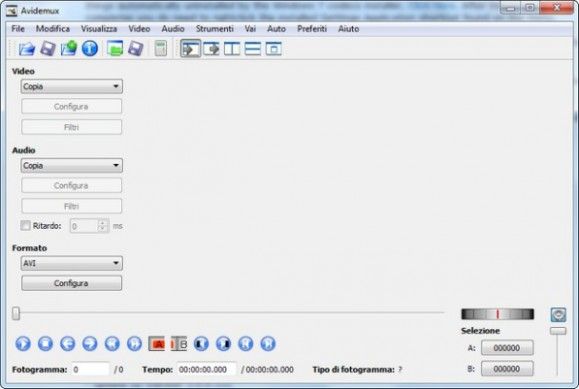Enable the Ritardo audio delay checkbox
The image size is (579, 389).
[25, 225]
